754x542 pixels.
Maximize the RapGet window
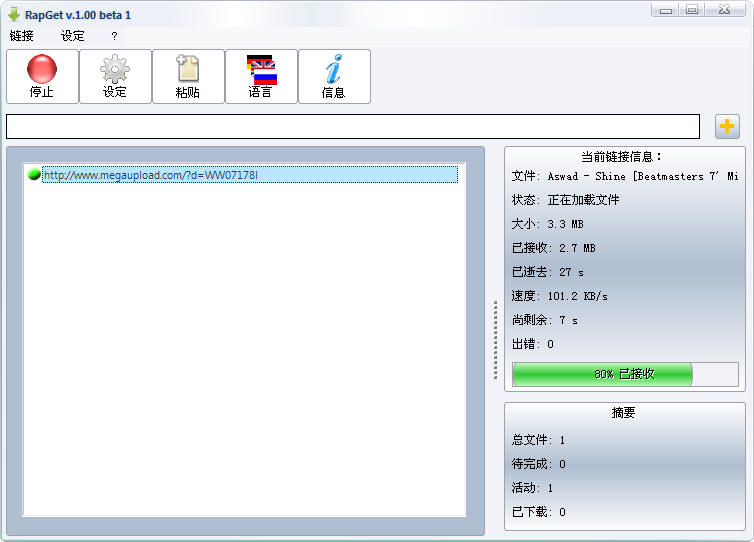point(692,10)
